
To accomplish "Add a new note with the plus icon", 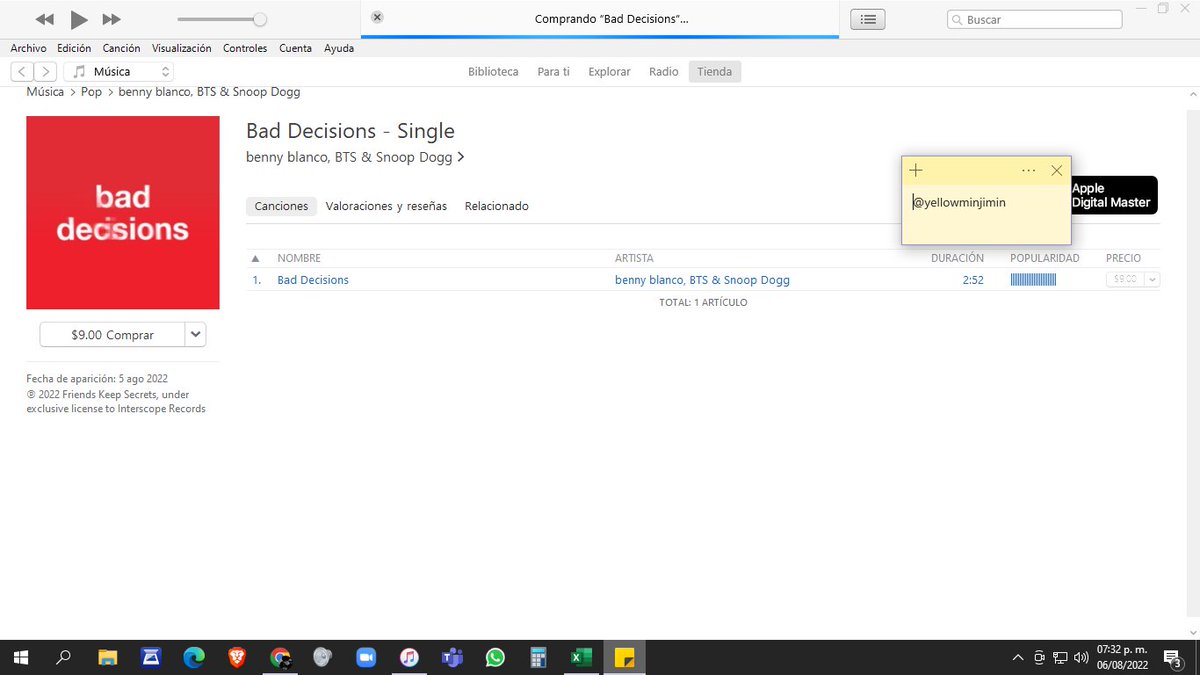I will click(915, 170).
